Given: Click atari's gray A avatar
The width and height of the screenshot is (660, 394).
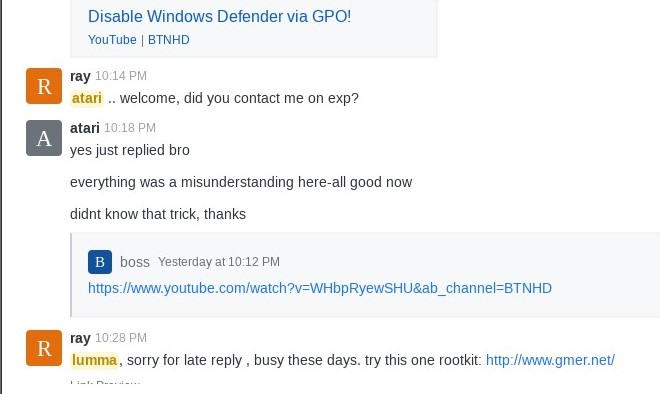Looking at the screenshot, I should [x=44, y=138].
